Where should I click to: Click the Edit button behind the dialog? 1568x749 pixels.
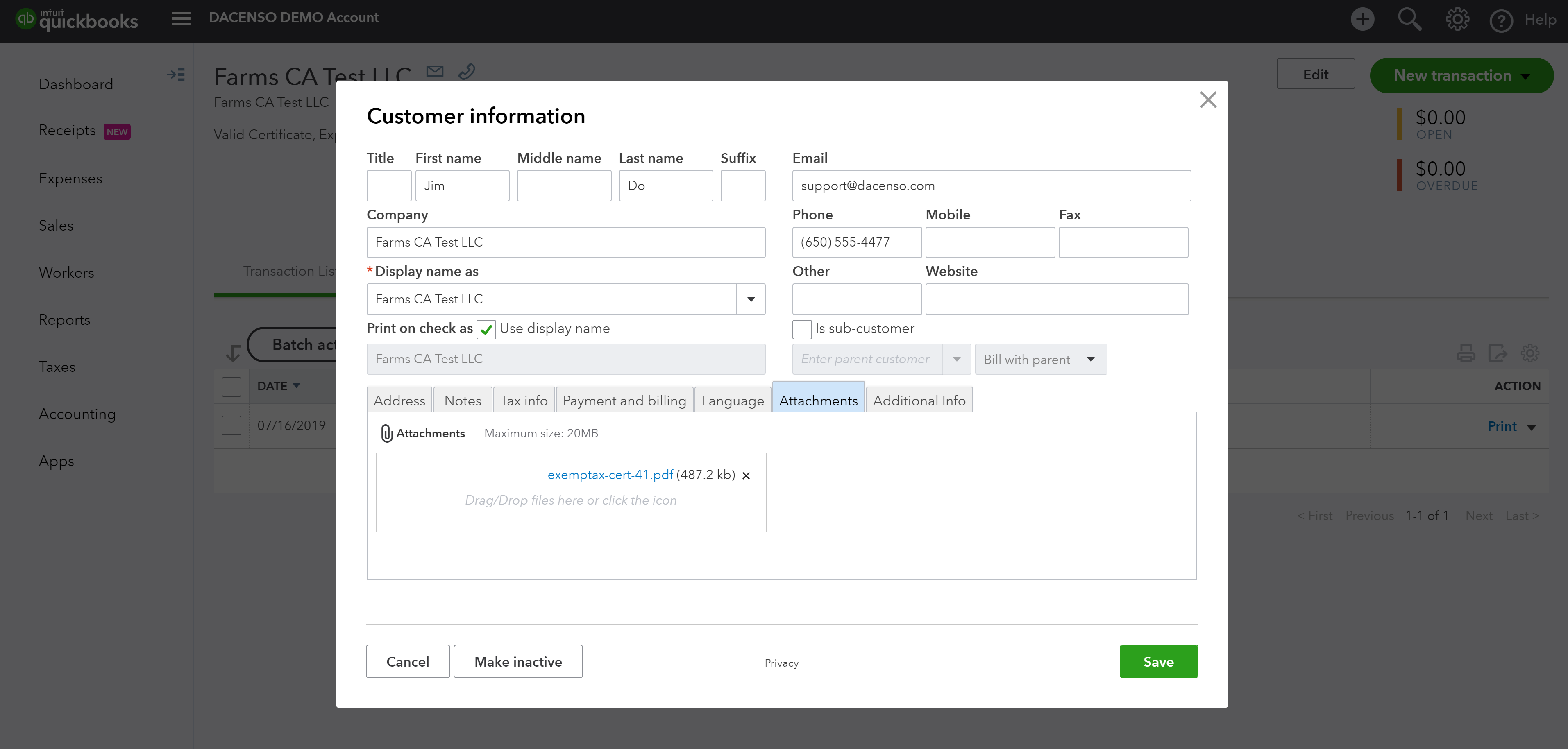1315,74
